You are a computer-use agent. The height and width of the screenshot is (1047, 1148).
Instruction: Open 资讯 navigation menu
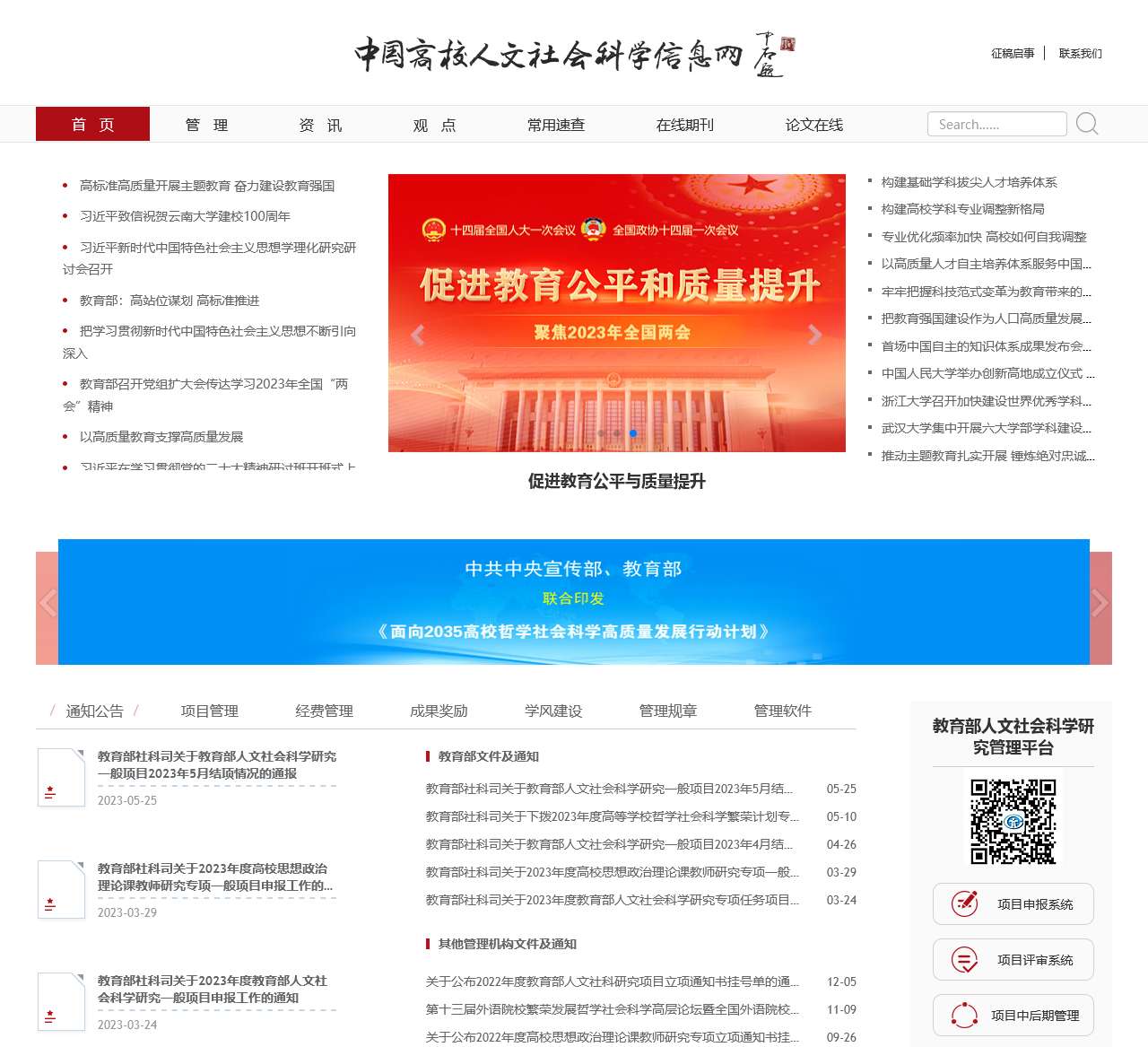(320, 125)
